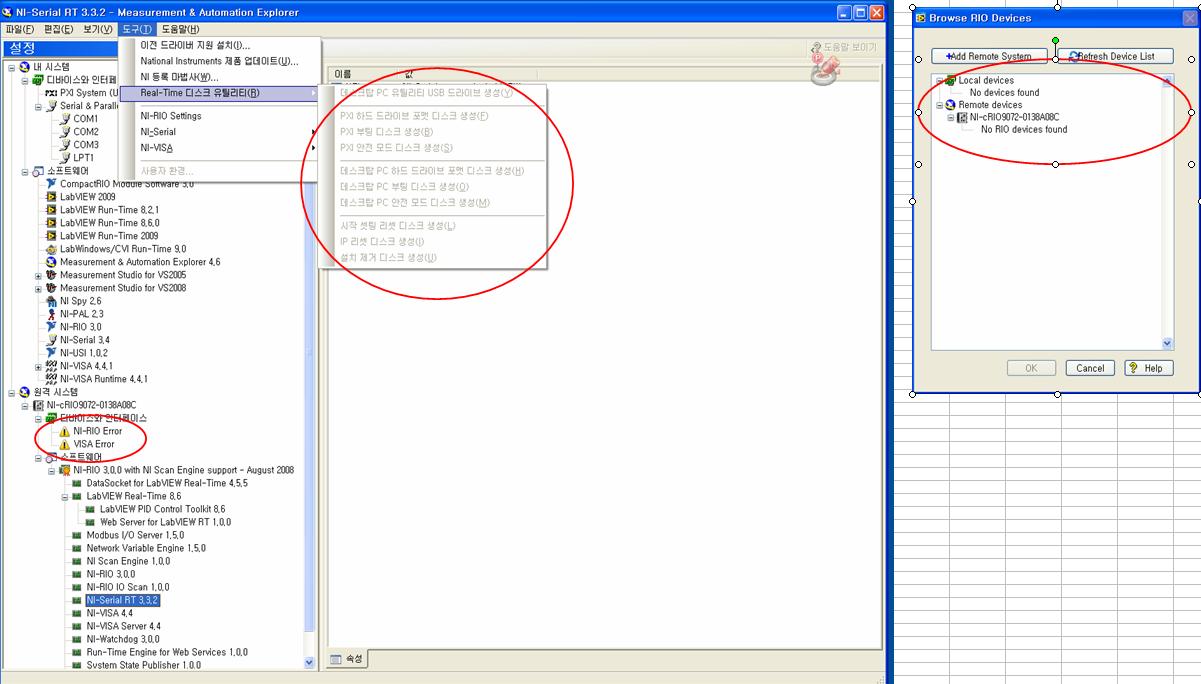
Task: Open the NI-VISA submenu in 도구 menu
Action: pyautogui.click(x=219, y=148)
